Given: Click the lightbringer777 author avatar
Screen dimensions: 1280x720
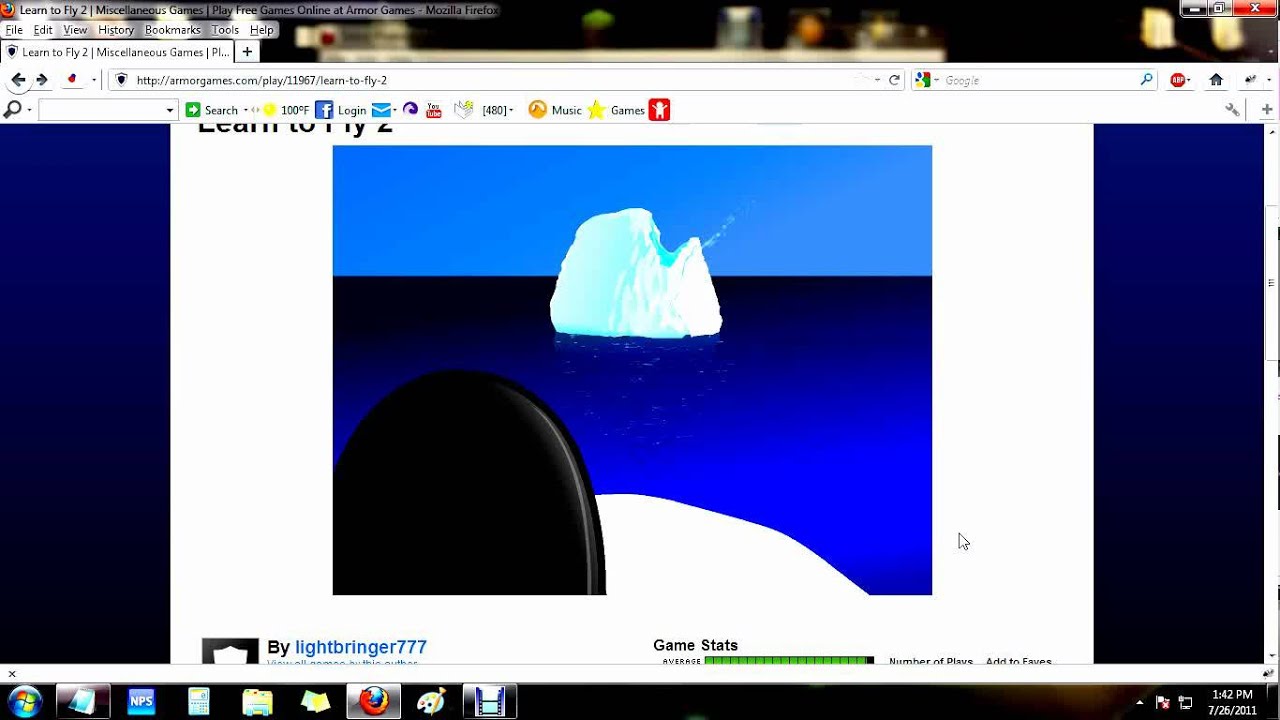Looking at the screenshot, I should click(230, 652).
